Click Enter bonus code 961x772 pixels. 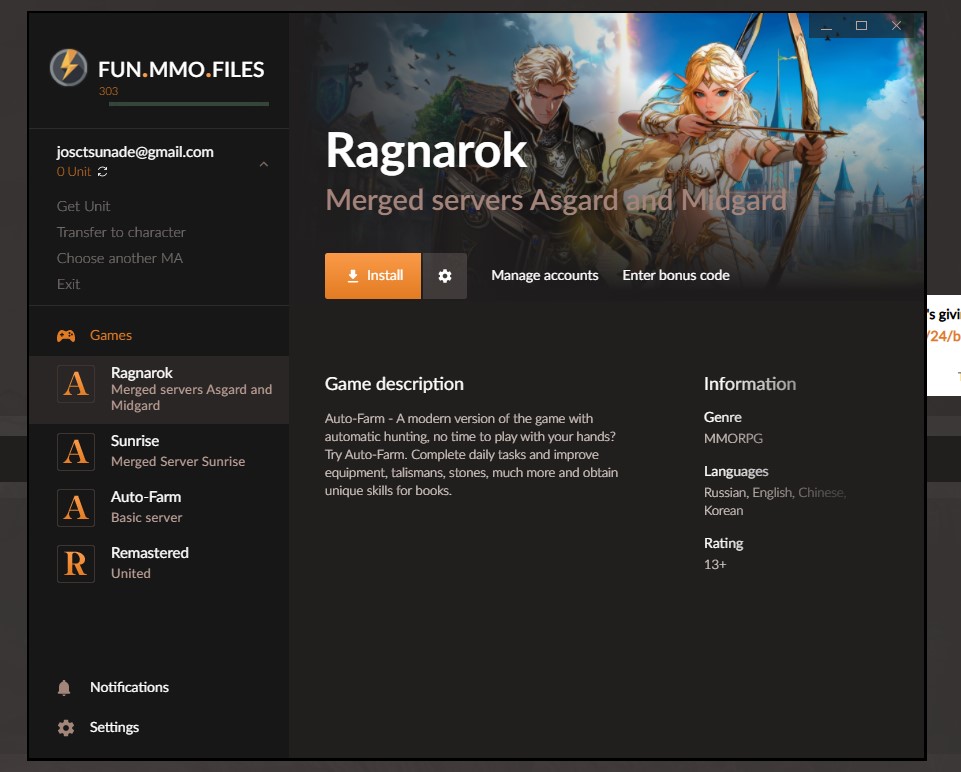point(675,276)
